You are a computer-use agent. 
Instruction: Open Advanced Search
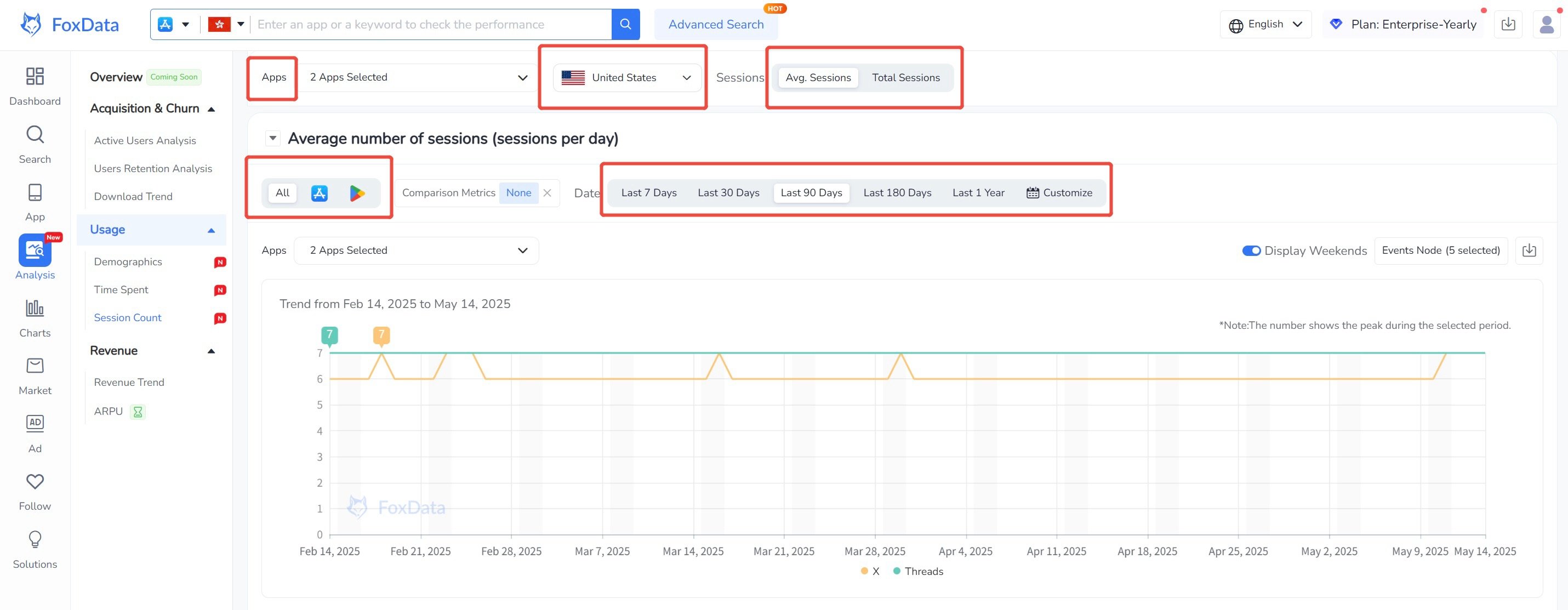716,24
